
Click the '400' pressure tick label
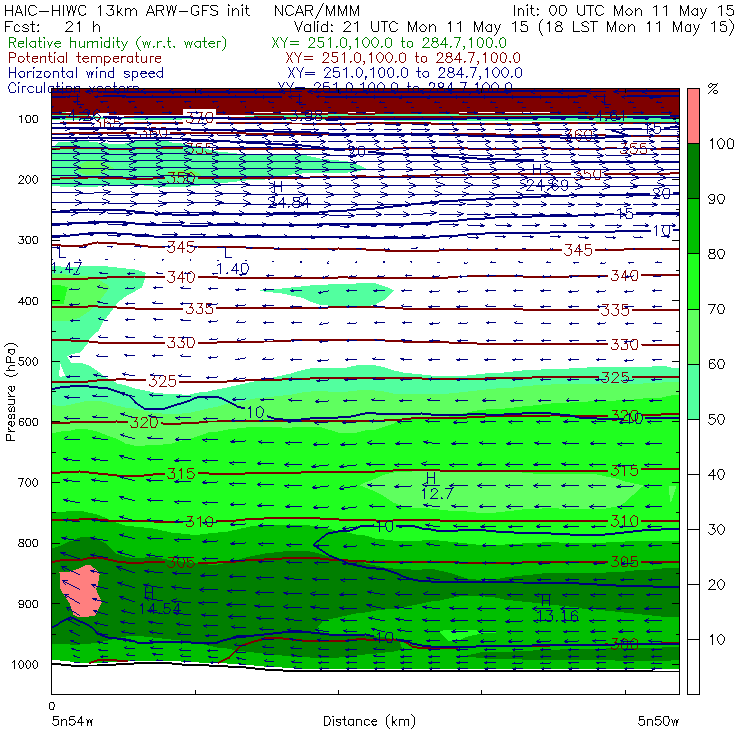28,301
